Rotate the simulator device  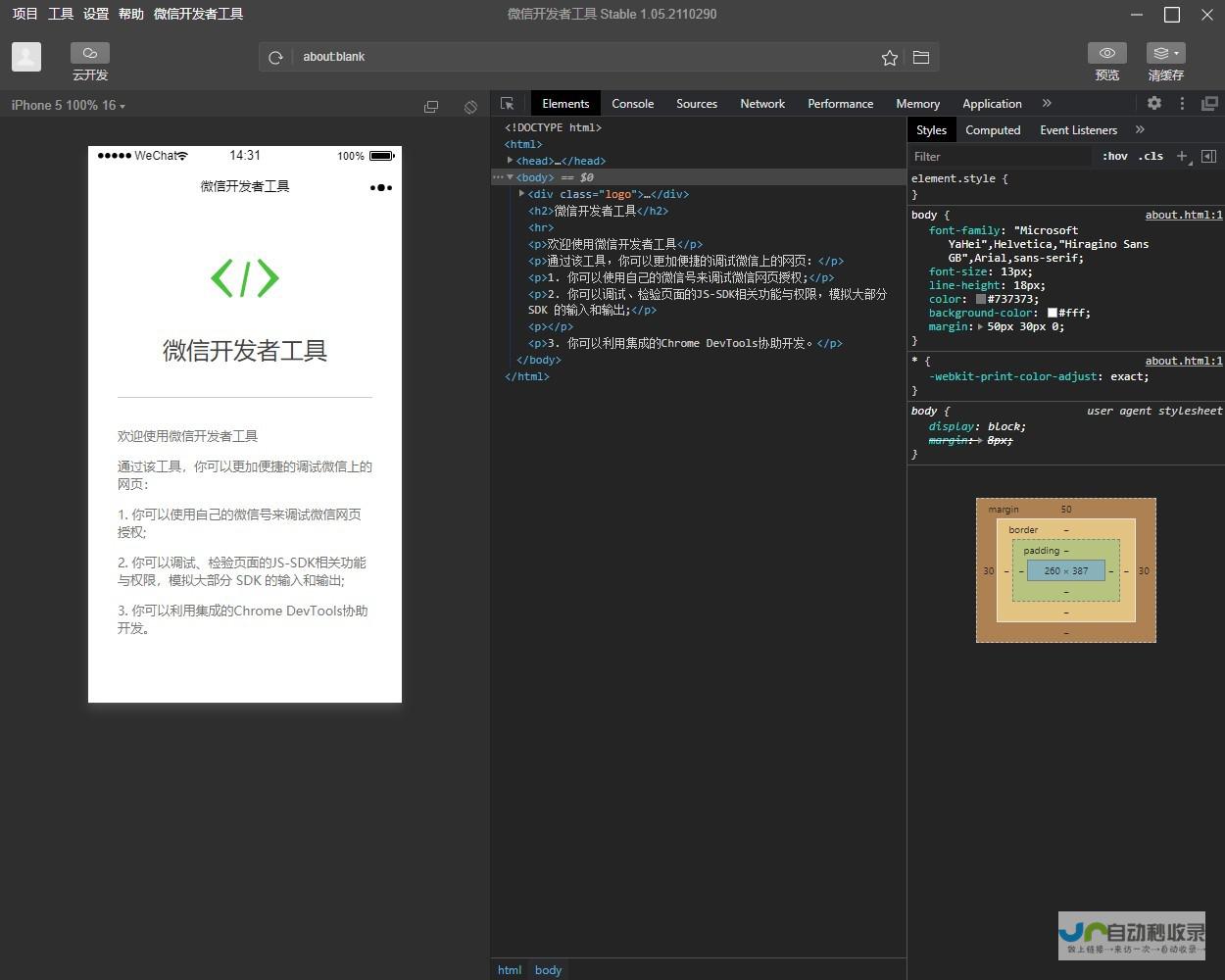[470, 106]
